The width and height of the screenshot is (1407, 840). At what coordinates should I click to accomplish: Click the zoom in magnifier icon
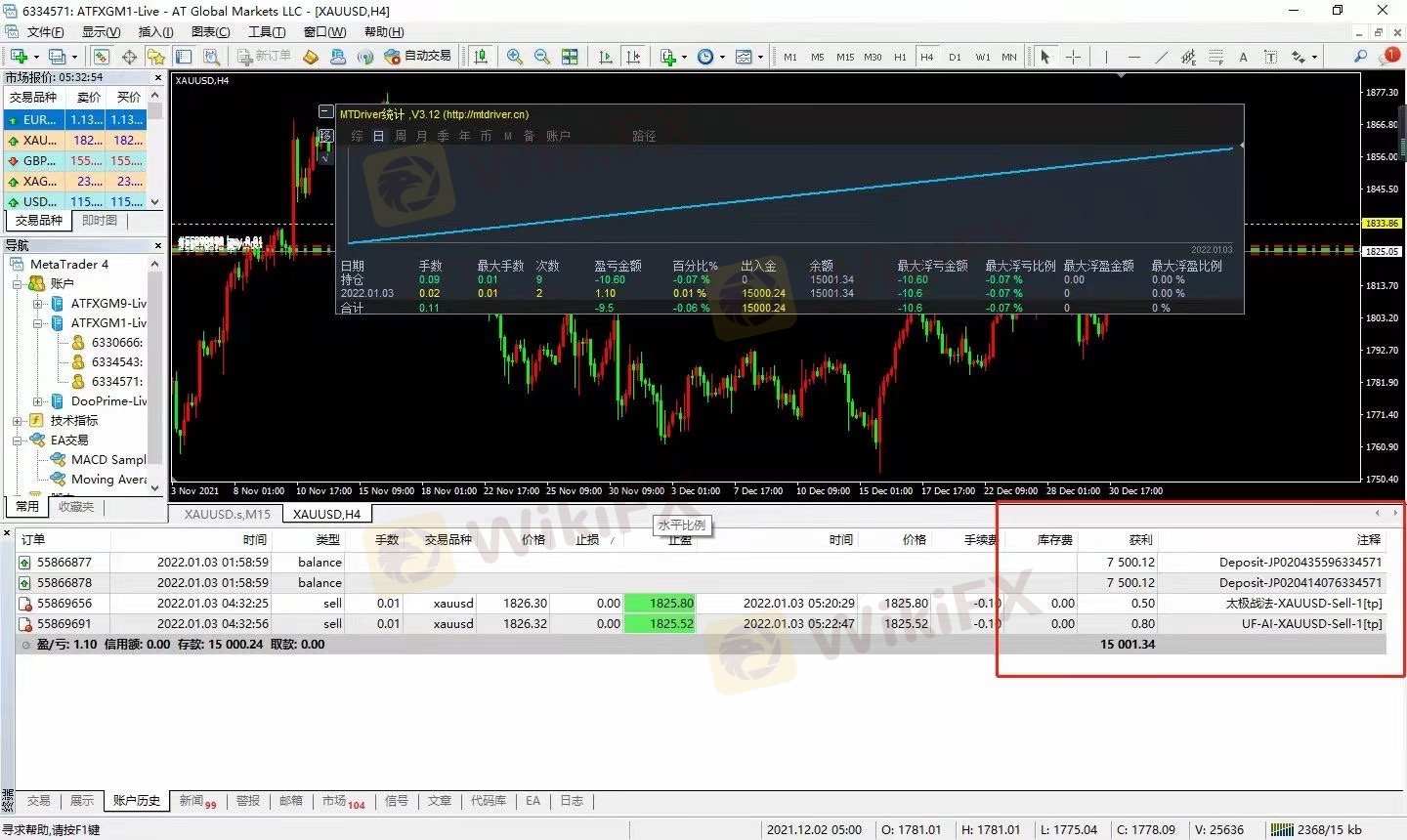click(x=514, y=57)
